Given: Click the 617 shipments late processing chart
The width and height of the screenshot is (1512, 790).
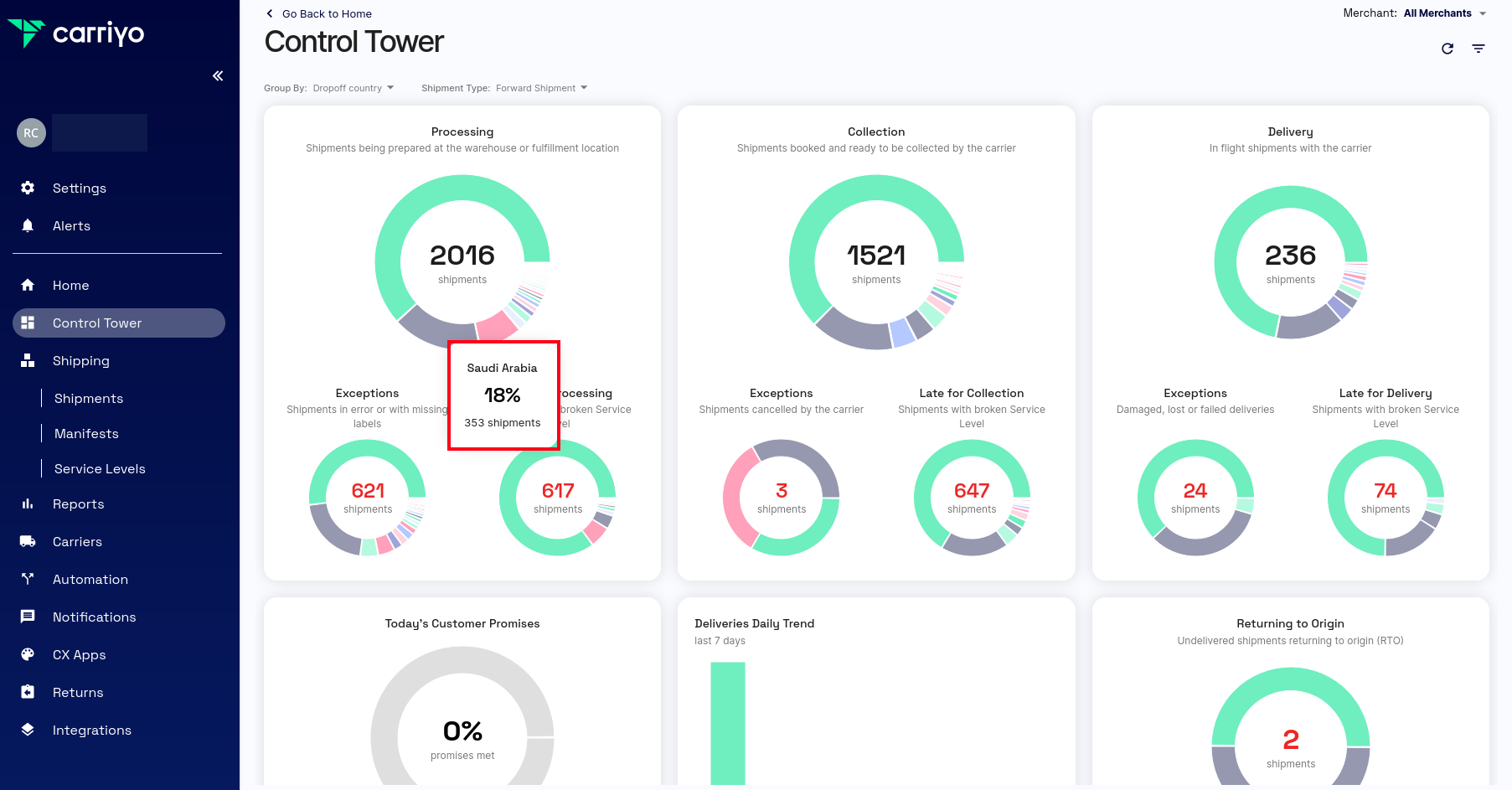Looking at the screenshot, I should tap(558, 498).
